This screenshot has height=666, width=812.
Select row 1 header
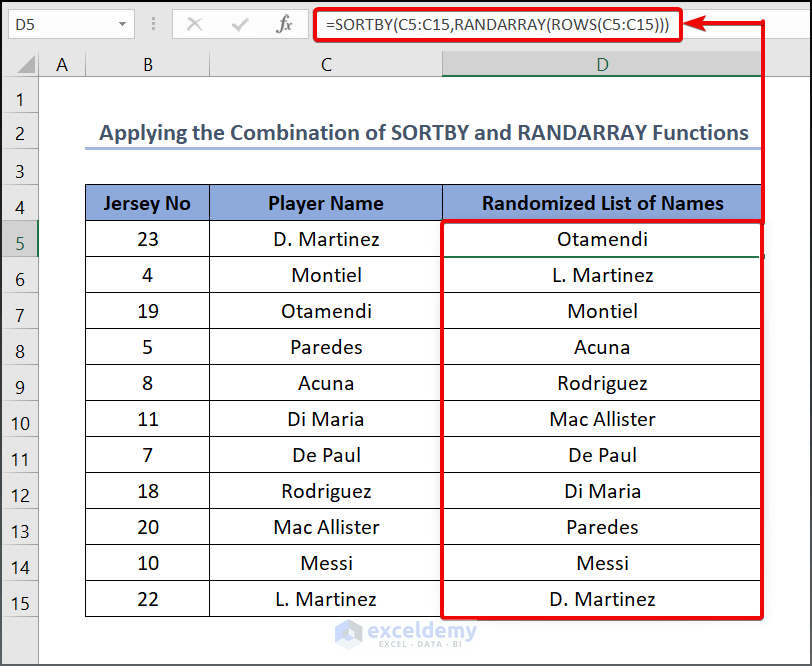pos(20,96)
